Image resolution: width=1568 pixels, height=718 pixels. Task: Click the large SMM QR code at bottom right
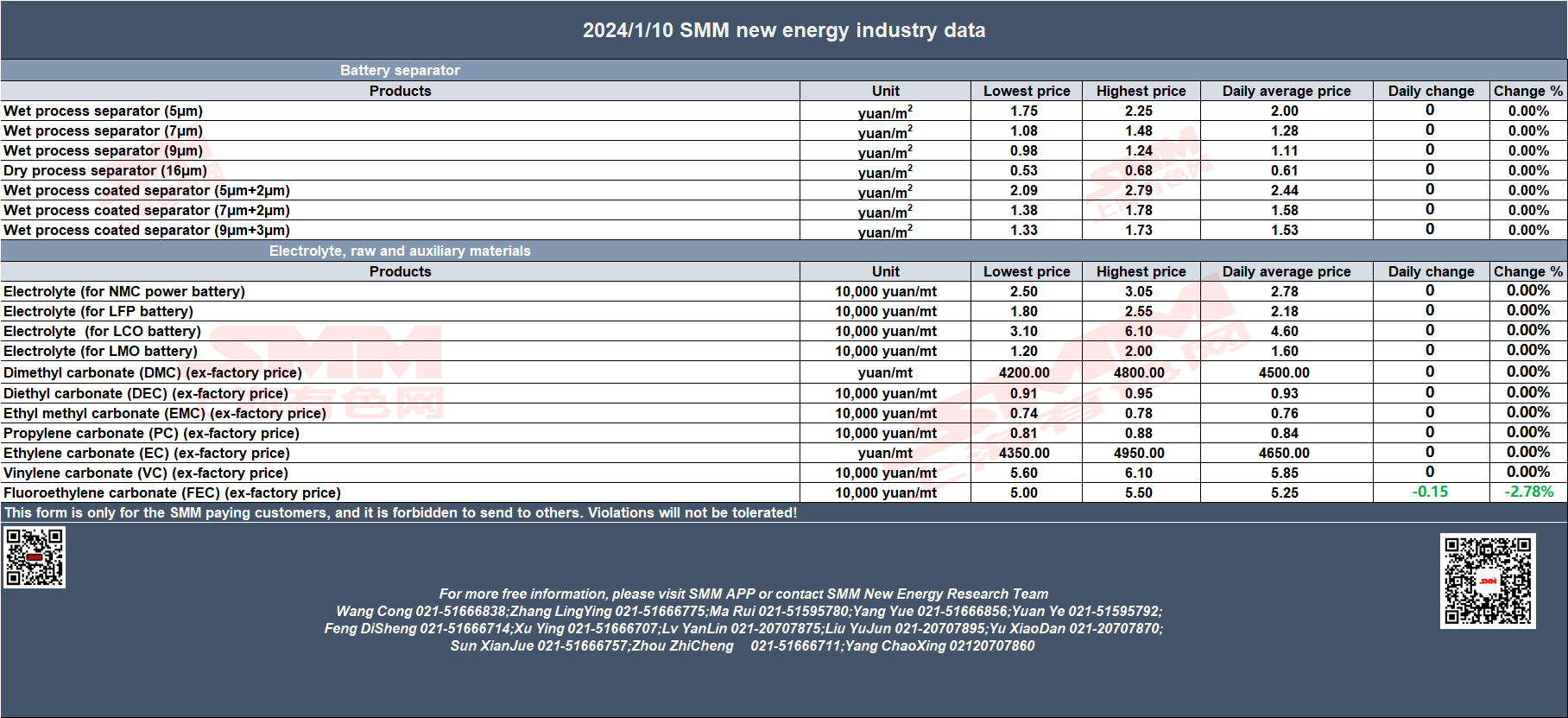click(x=1488, y=581)
